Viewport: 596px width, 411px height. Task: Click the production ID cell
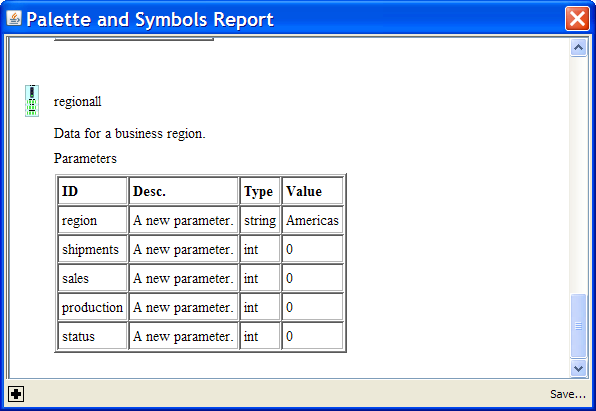tap(92, 307)
